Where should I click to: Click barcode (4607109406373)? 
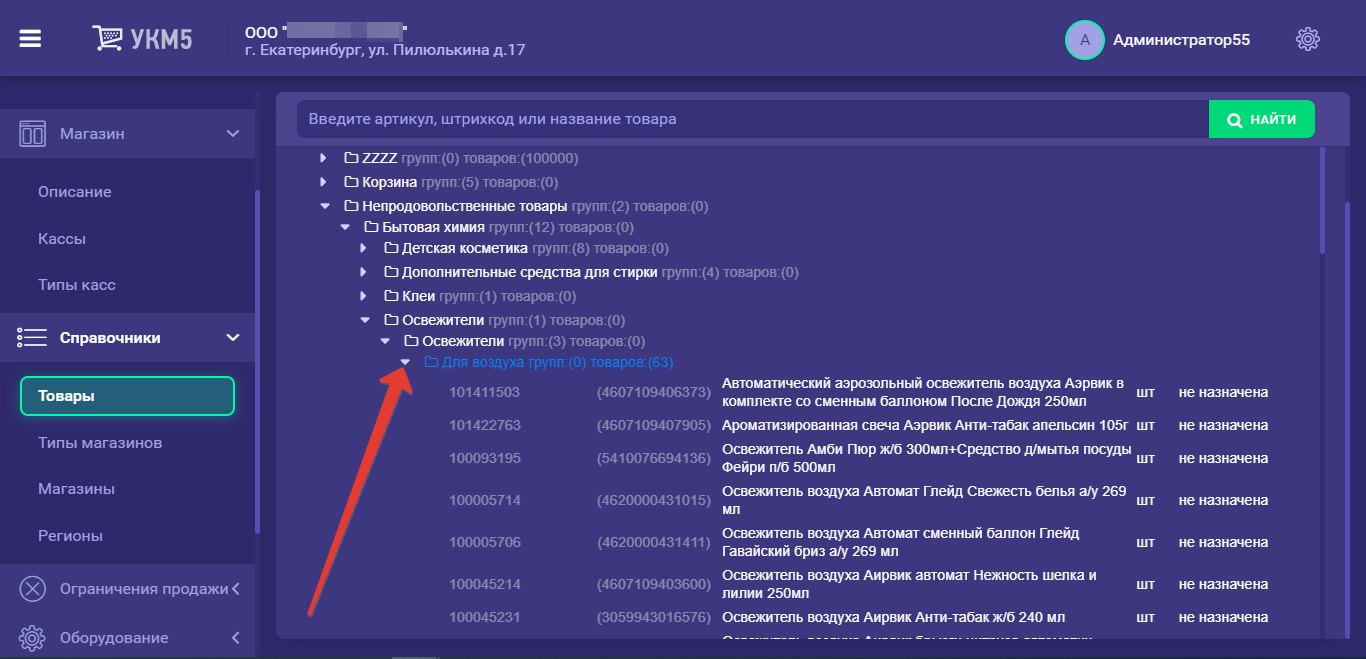(x=654, y=392)
